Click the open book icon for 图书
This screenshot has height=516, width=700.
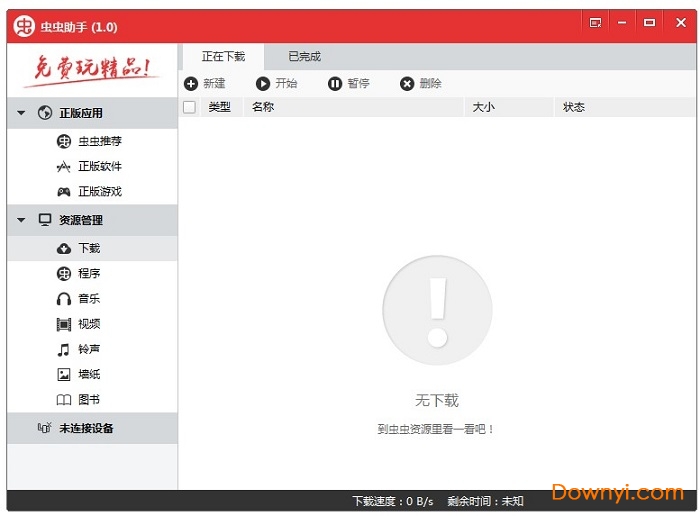click(64, 399)
